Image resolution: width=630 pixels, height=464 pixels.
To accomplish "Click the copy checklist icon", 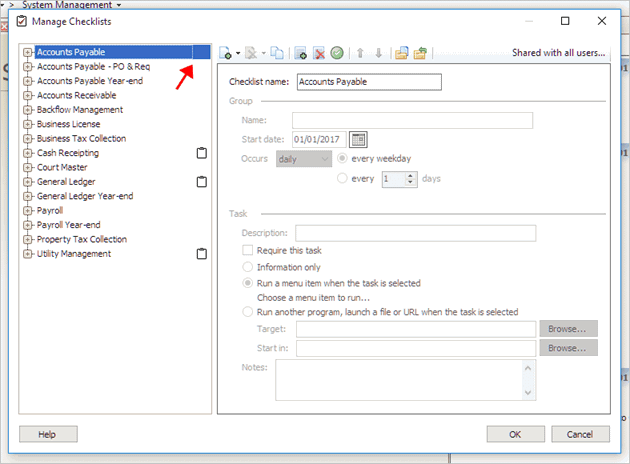I will 277,53.
